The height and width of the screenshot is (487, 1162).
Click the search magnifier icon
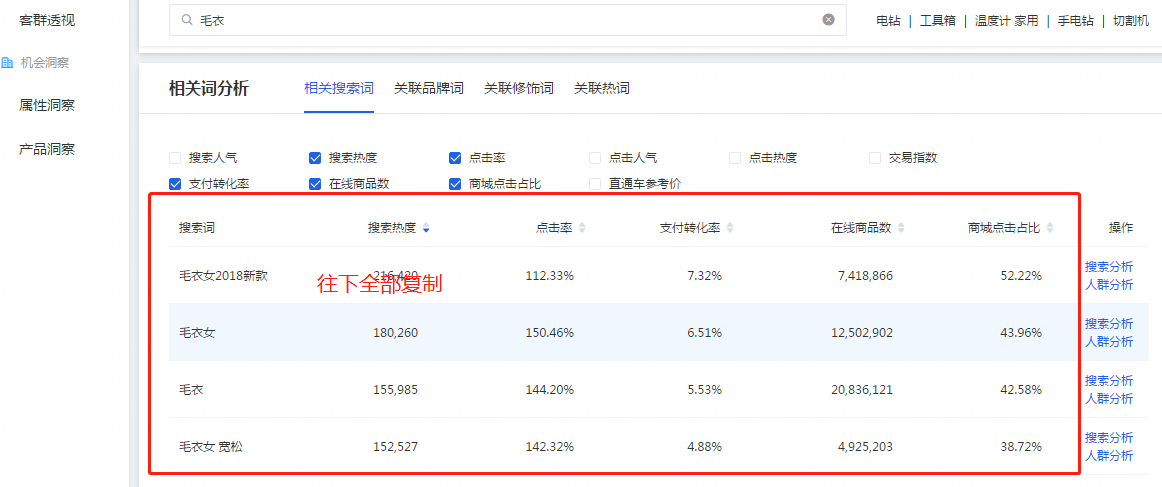[187, 20]
